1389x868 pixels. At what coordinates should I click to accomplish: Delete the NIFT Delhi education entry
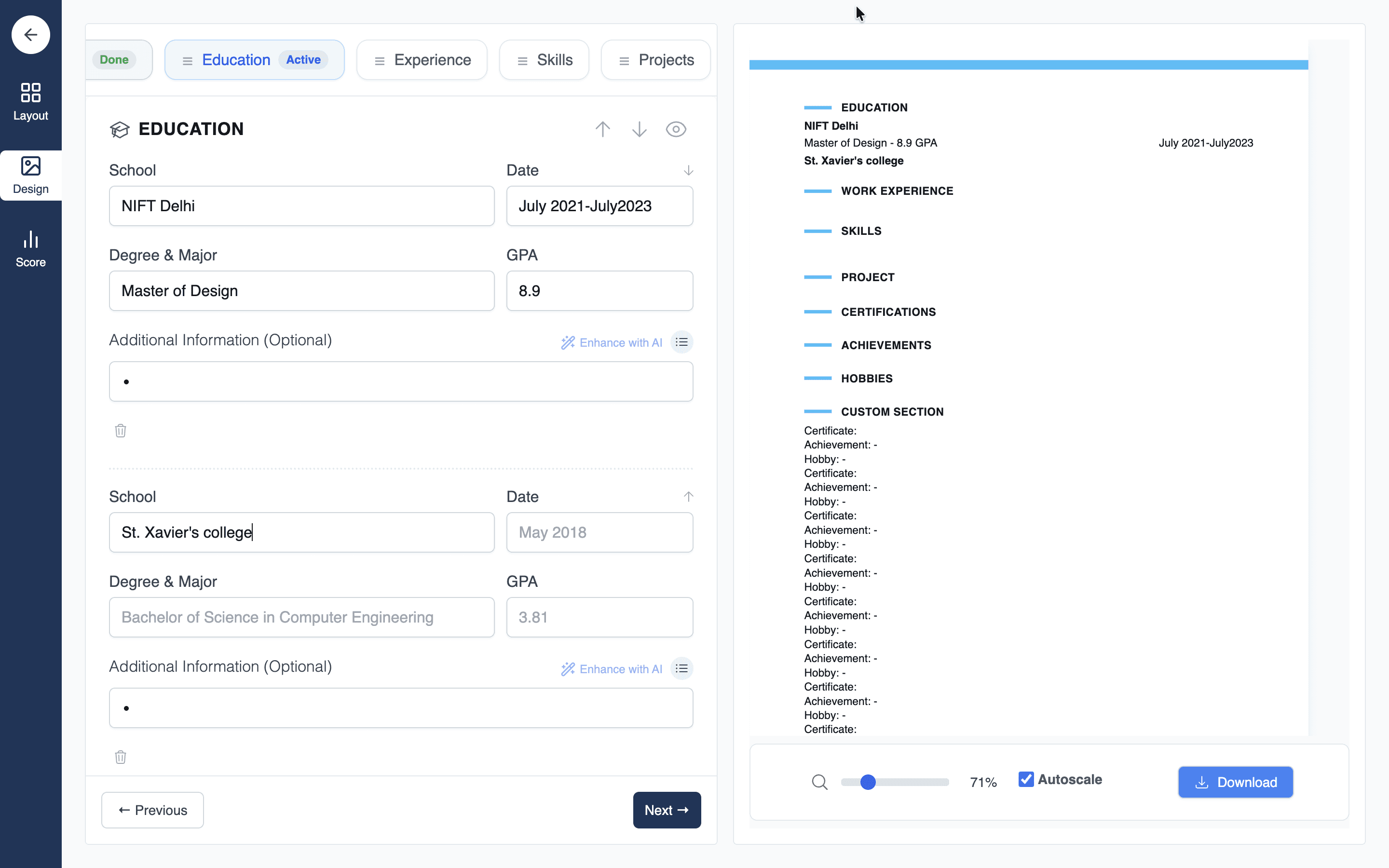click(121, 431)
